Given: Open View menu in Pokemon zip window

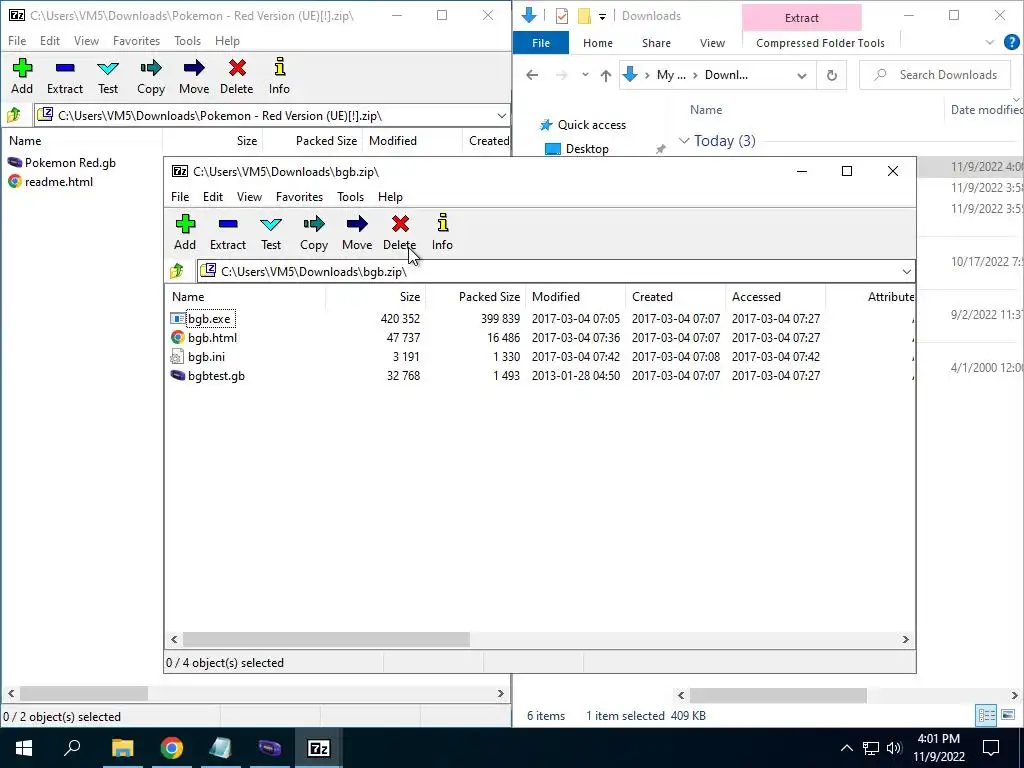Looking at the screenshot, I should (x=86, y=40).
